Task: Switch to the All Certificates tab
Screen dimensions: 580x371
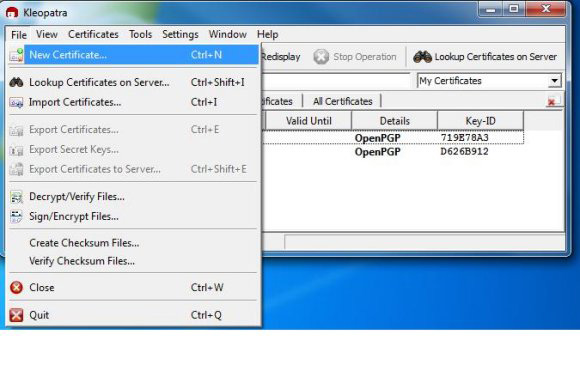Action: pos(342,101)
